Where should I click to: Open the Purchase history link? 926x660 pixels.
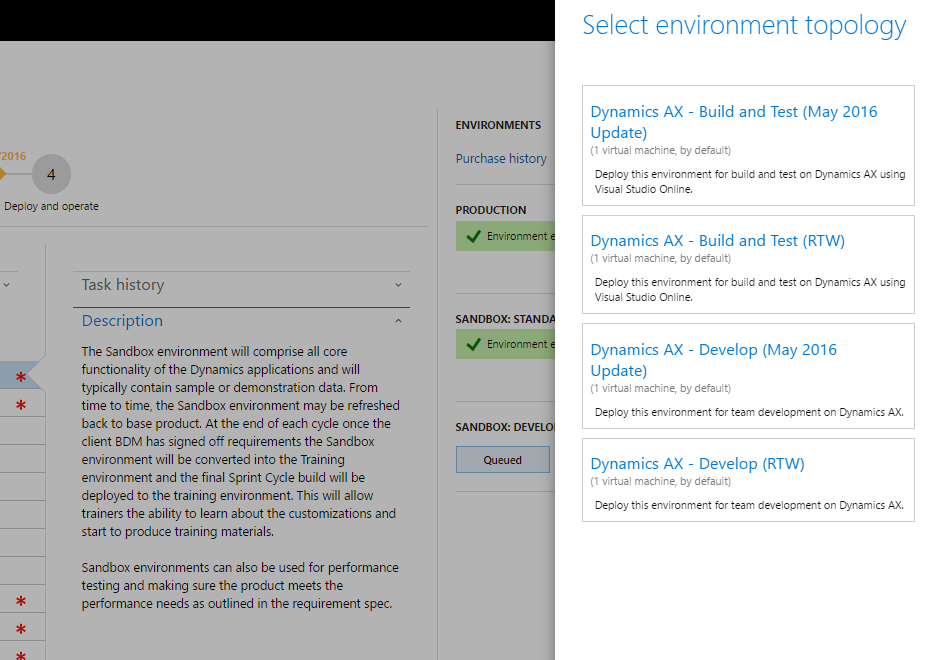coord(501,158)
